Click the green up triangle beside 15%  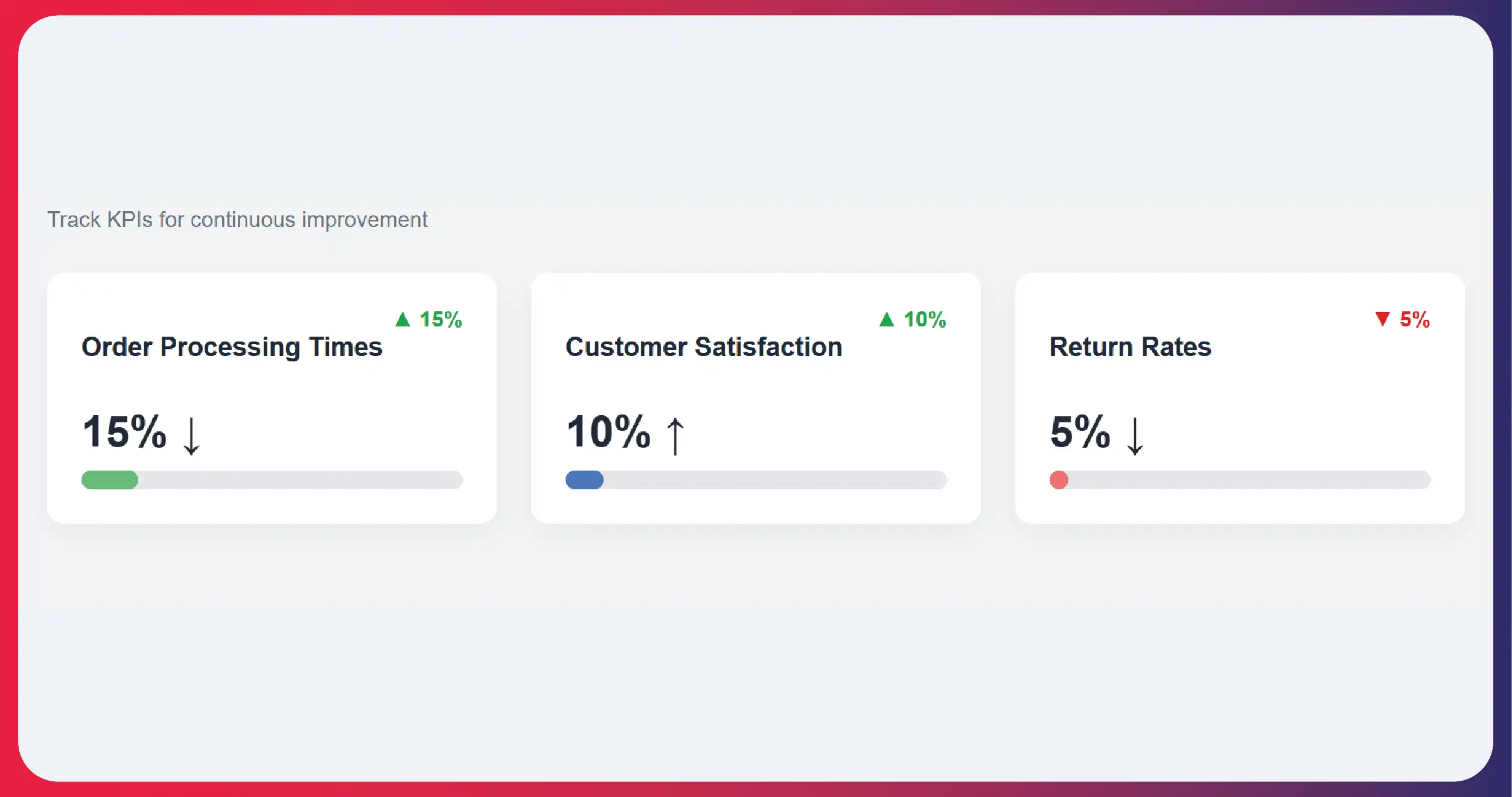tap(403, 320)
